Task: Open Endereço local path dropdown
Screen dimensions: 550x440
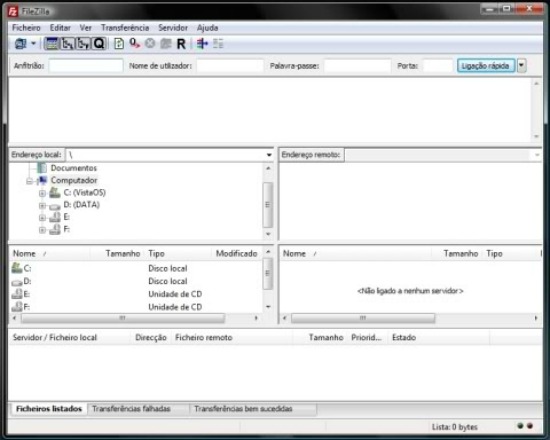Action: click(269, 155)
